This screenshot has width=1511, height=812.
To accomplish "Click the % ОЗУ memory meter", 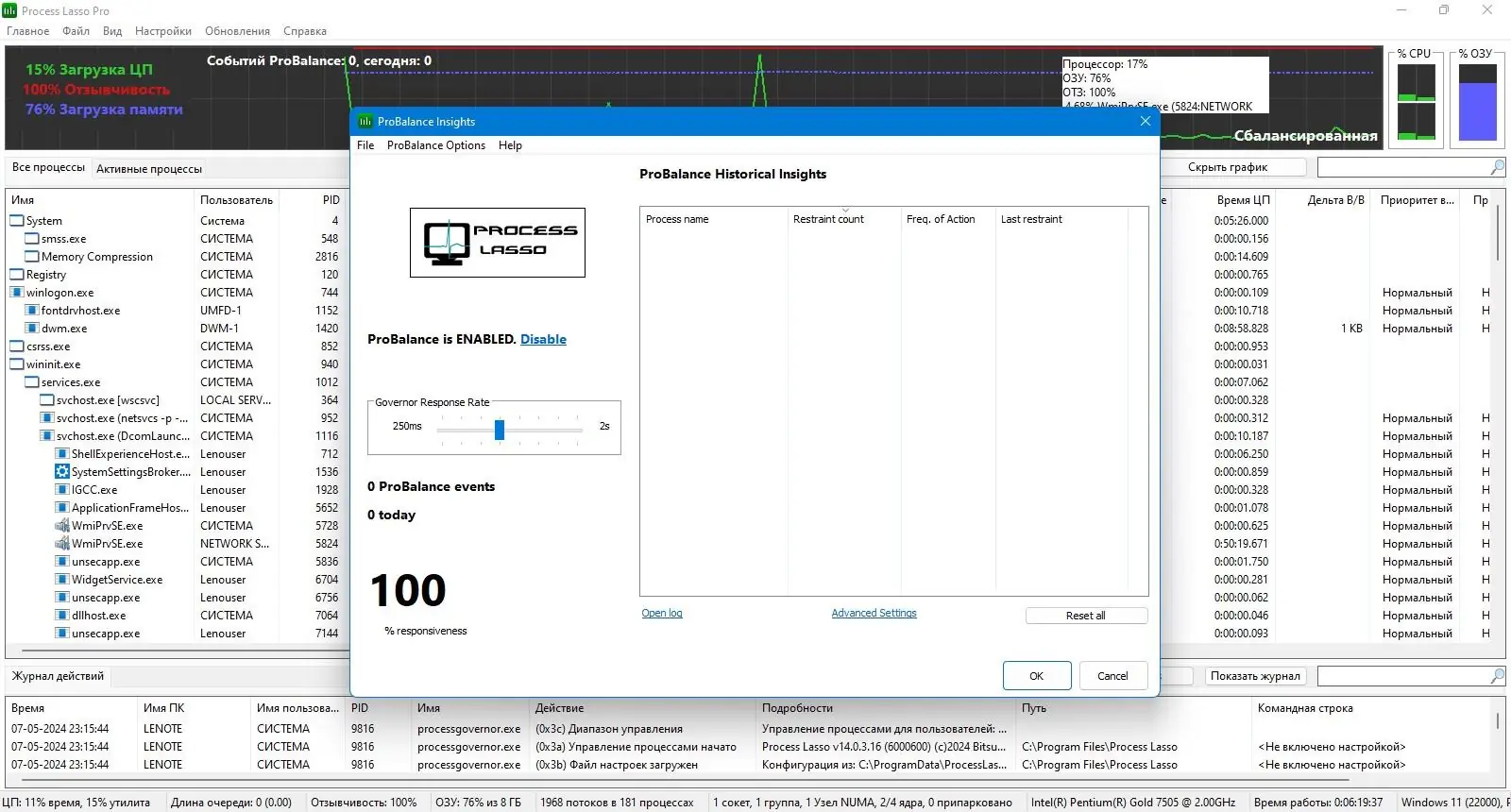I will 1478,102.
